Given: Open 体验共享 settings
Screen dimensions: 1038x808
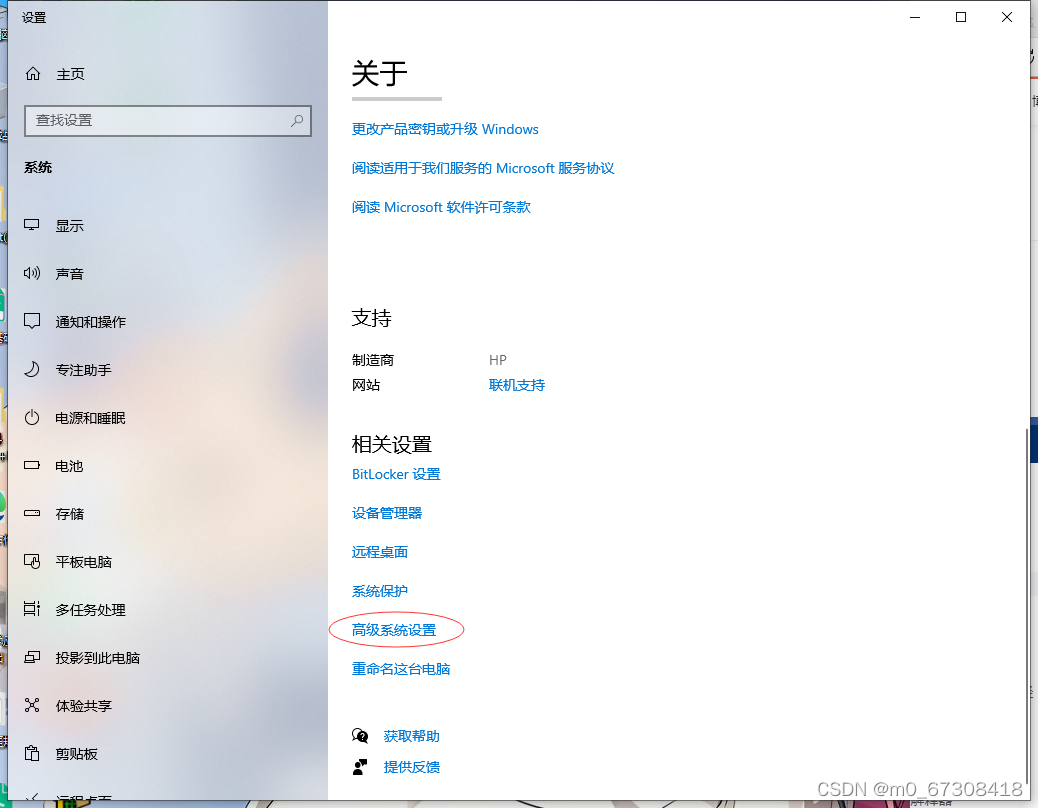Looking at the screenshot, I should coord(83,705).
